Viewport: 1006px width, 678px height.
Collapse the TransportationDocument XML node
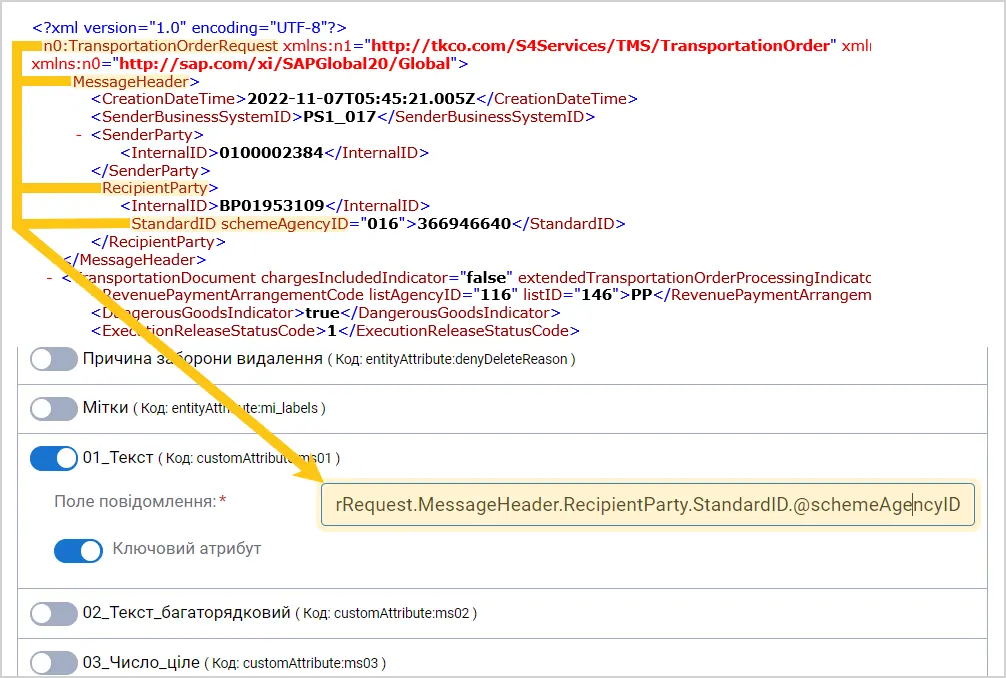tap(49, 278)
